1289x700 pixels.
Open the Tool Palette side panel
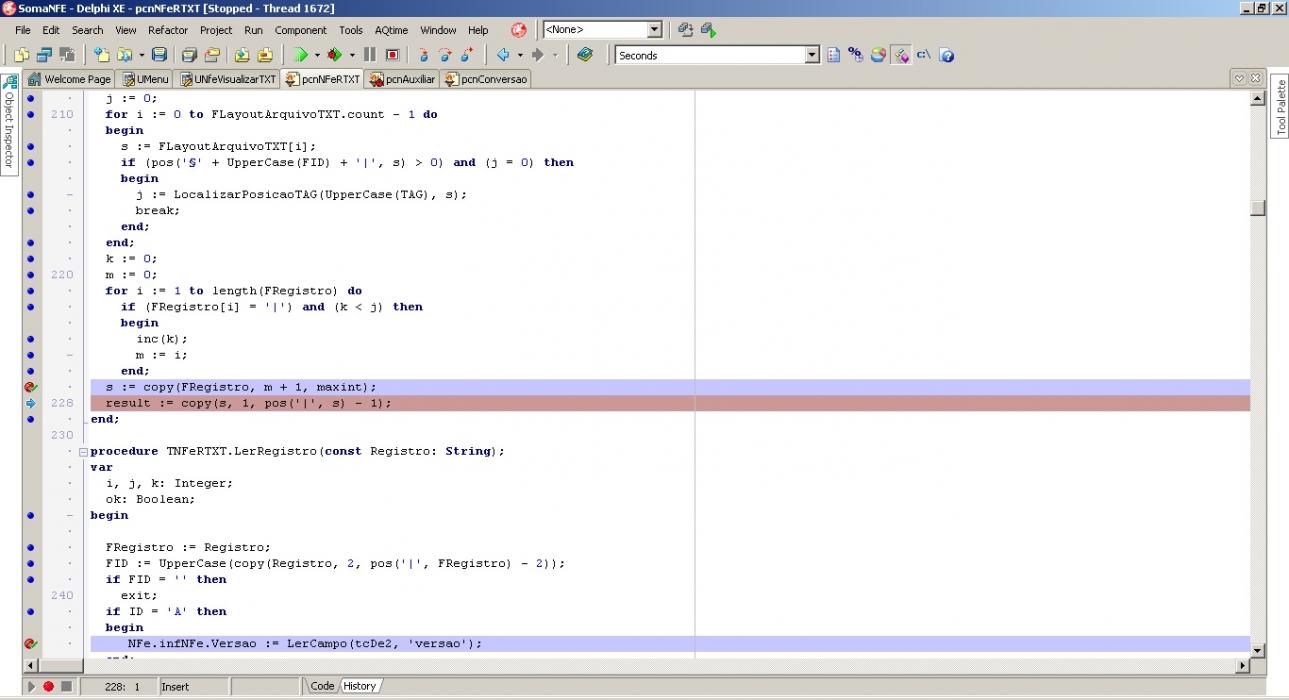point(1280,106)
